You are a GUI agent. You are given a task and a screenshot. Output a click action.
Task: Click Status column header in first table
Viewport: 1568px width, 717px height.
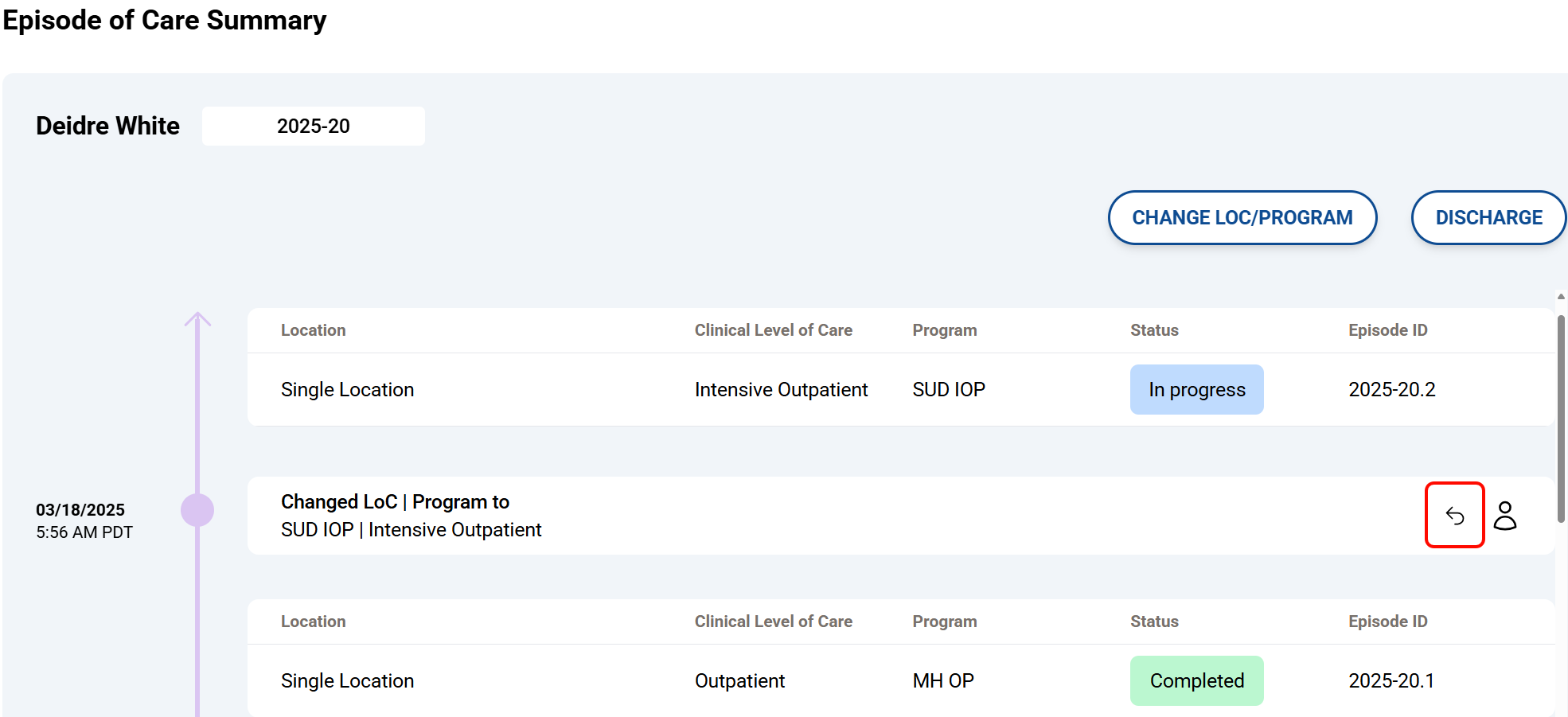click(1154, 329)
